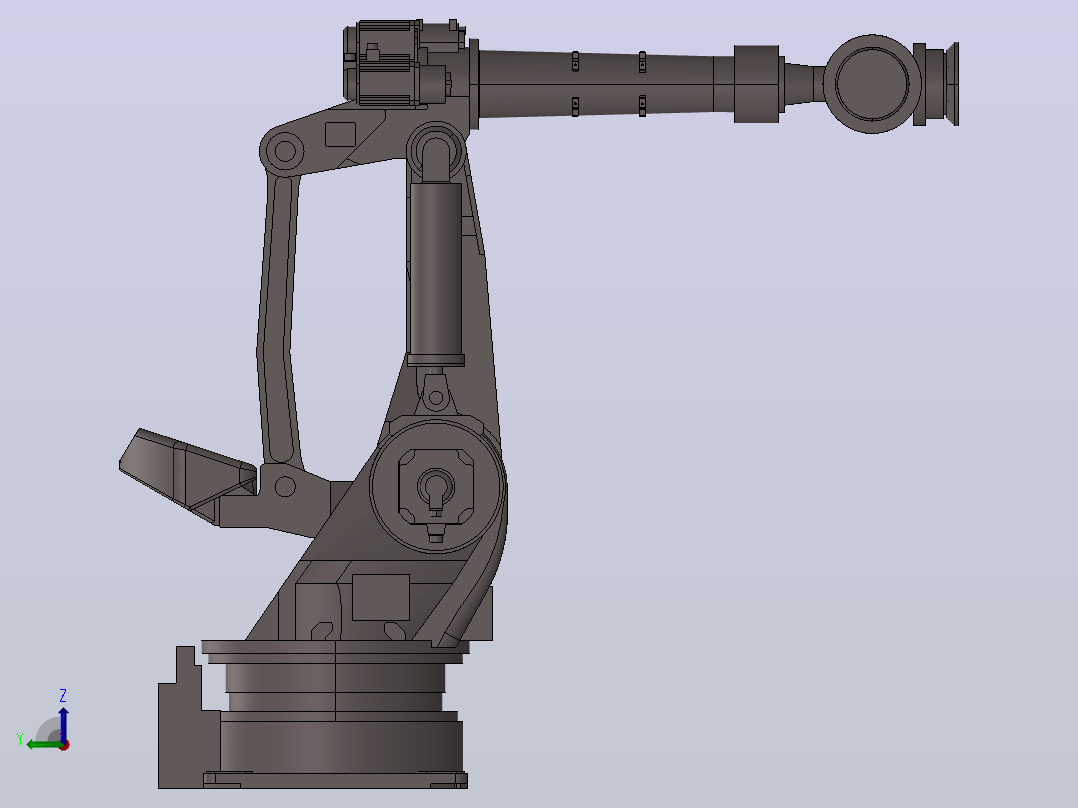This screenshot has height=808, width=1078.
Task: Click the green Y axis arrow of the triad
Action: (x=43, y=745)
